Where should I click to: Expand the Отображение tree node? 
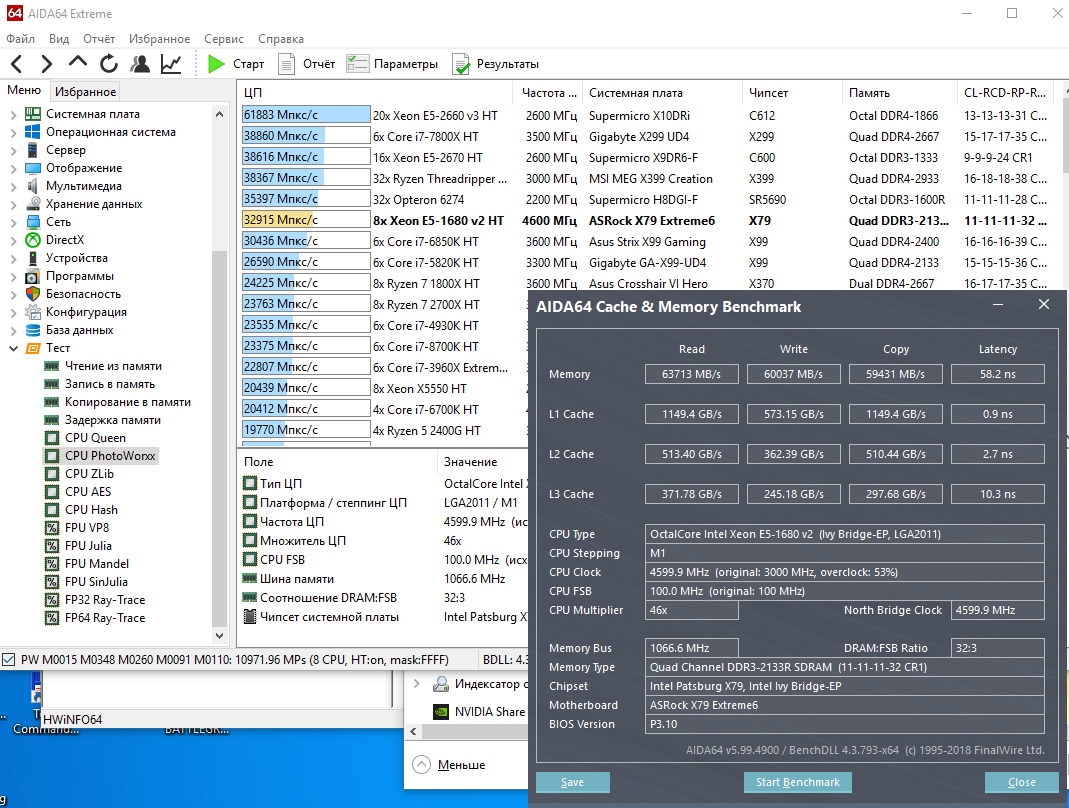pyautogui.click(x=14, y=168)
